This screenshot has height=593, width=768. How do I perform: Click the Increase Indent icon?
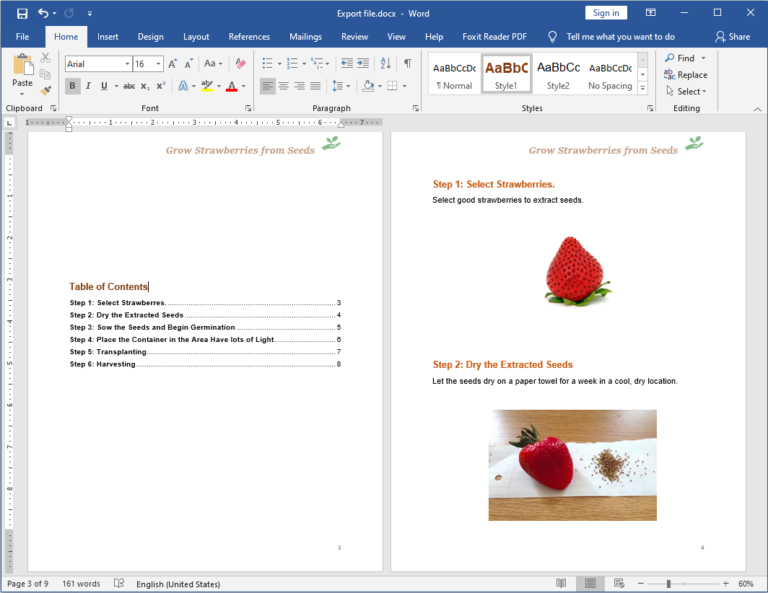pyautogui.click(x=363, y=63)
